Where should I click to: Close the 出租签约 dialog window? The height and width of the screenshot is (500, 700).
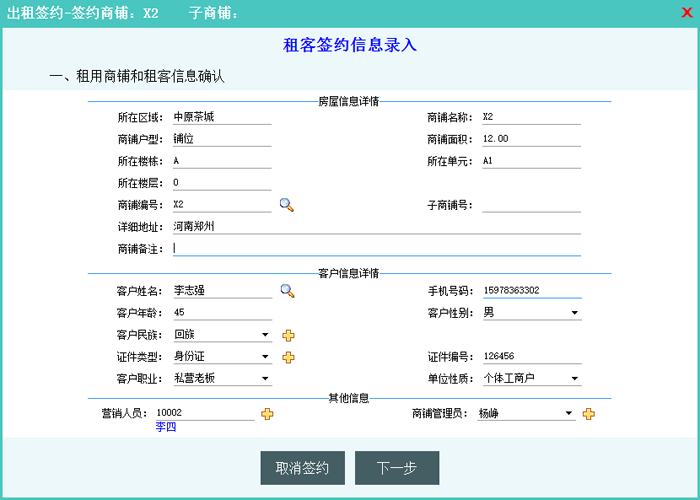tap(686, 13)
